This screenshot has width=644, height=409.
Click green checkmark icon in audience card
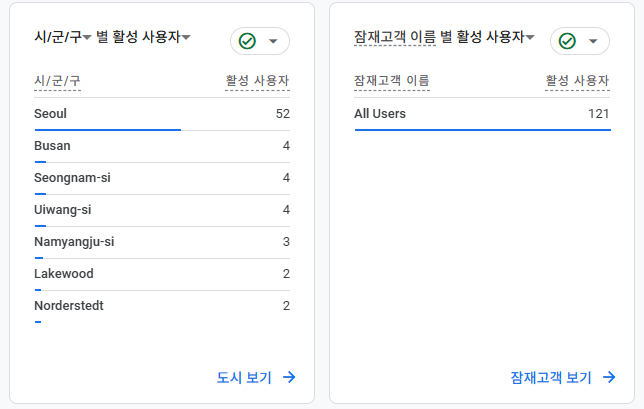pyautogui.click(x=567, y=41)
